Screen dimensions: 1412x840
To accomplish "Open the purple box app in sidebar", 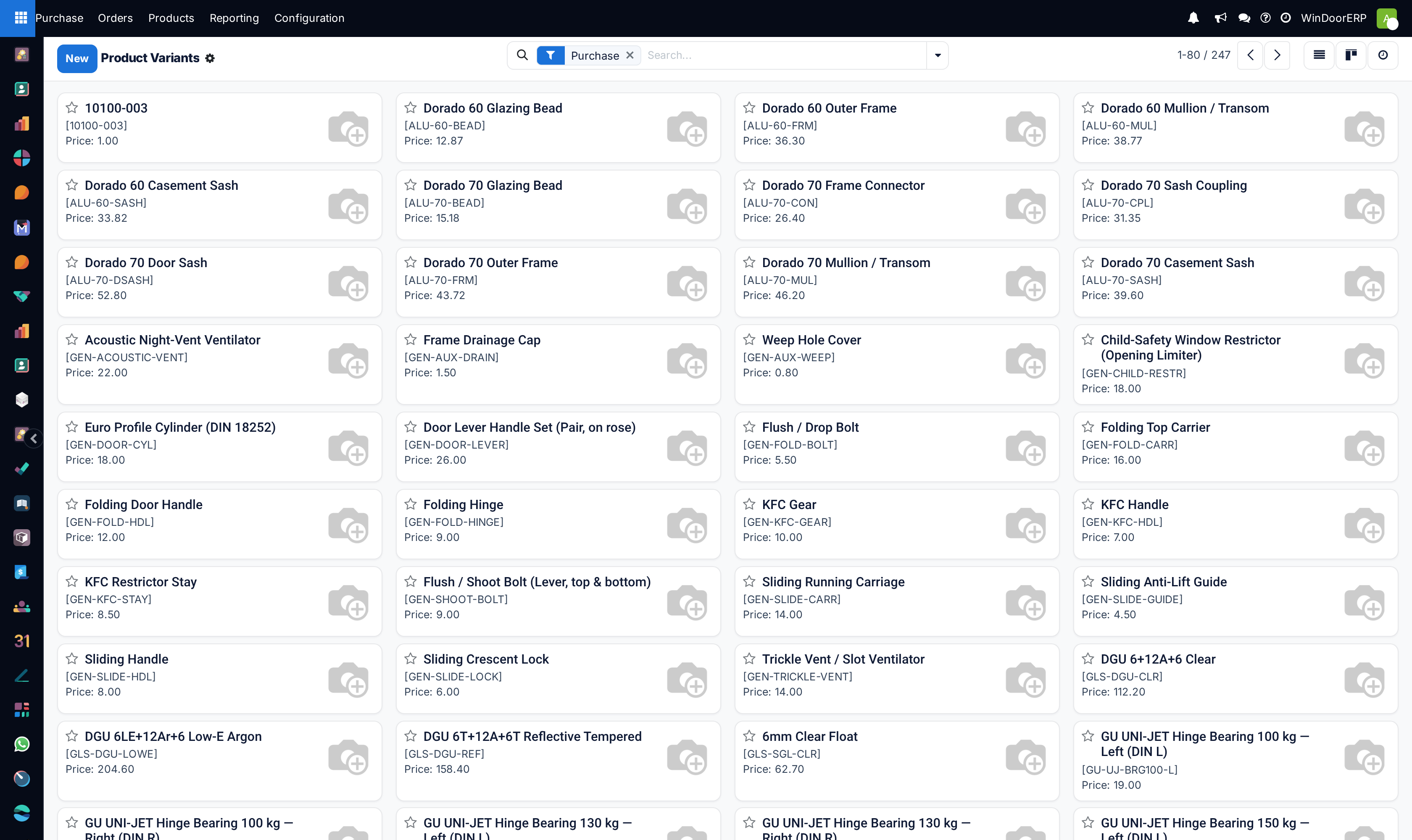I will point(21,538).
